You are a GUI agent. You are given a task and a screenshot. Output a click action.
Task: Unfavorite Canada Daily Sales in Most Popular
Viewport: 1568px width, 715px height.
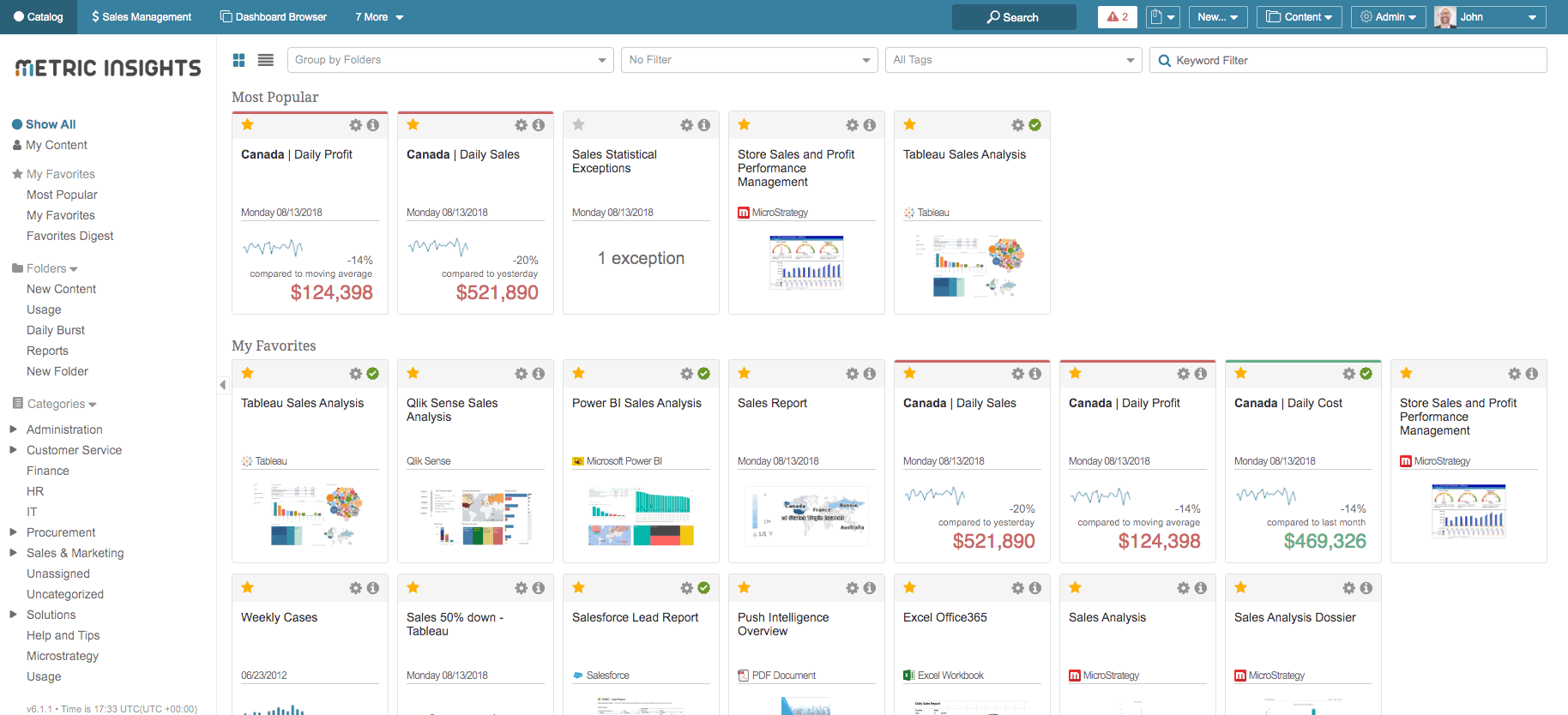[413, 124]
